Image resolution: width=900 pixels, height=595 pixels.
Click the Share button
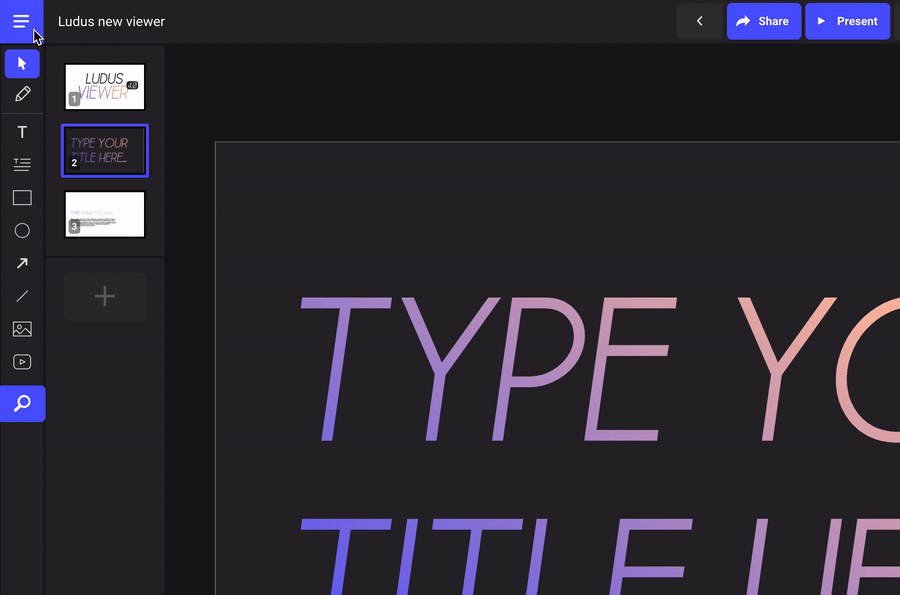pyautogui.click(x=763, y=21)
